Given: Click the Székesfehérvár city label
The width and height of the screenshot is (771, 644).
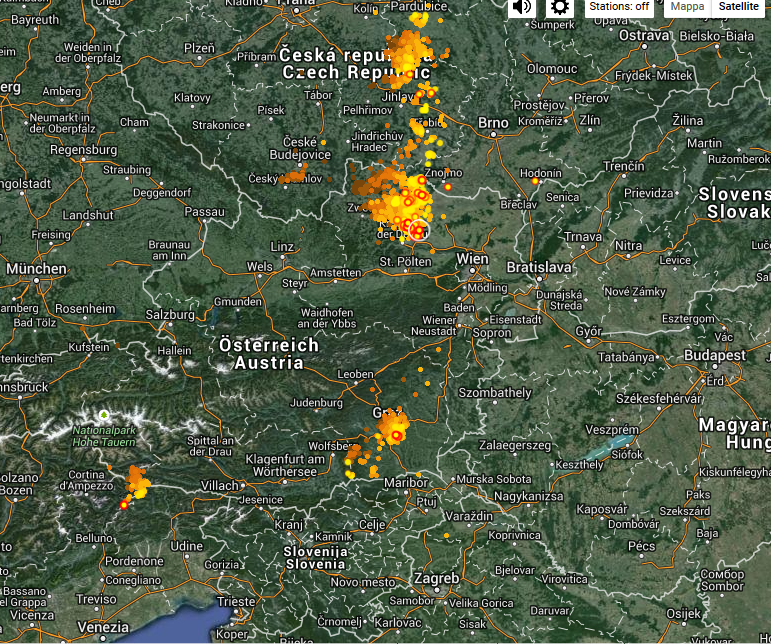Looking at the screenshot, I should point(658,399).
